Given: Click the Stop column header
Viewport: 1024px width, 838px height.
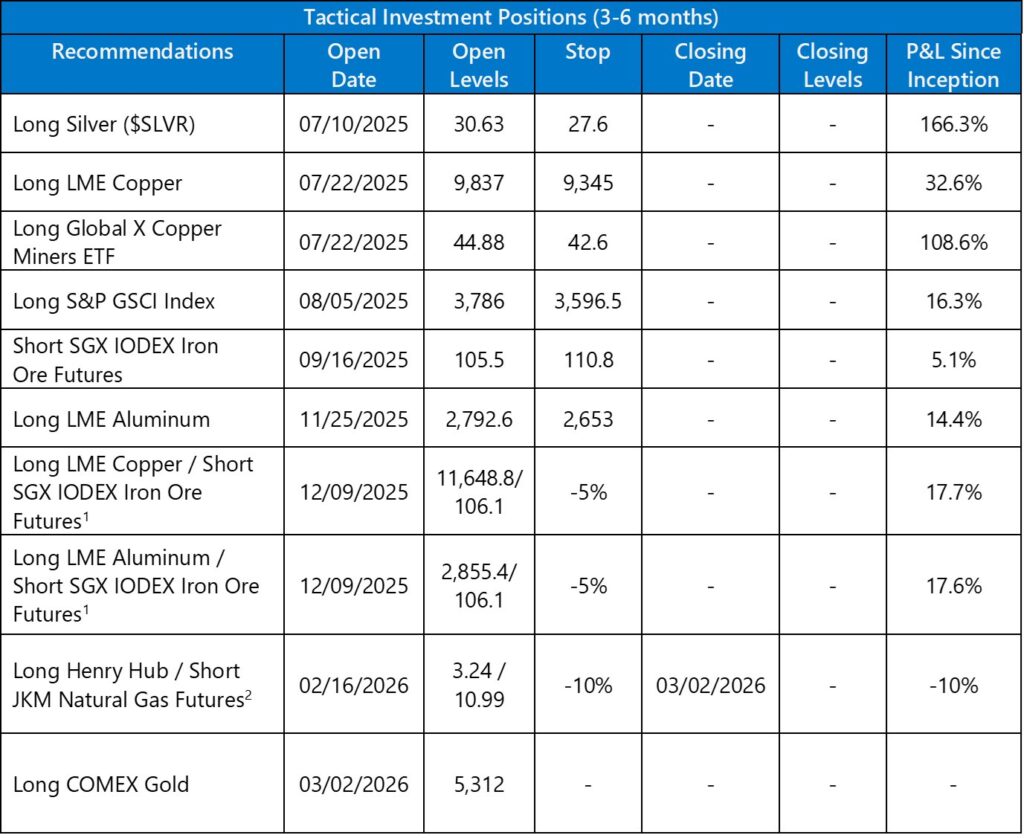Looking at the screenshot, I should click(x=587, y=52).
